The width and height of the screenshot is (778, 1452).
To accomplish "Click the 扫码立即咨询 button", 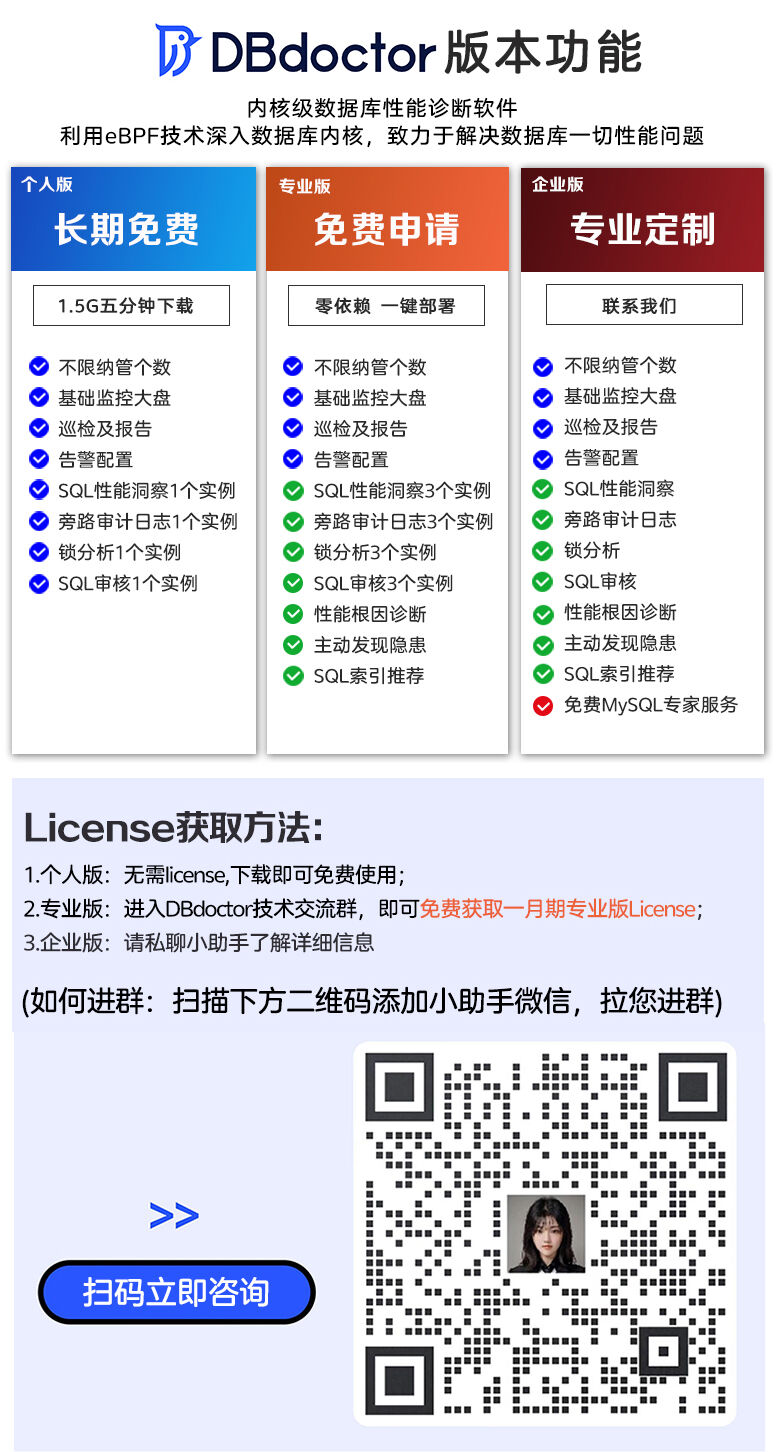I will (176, 1292).
